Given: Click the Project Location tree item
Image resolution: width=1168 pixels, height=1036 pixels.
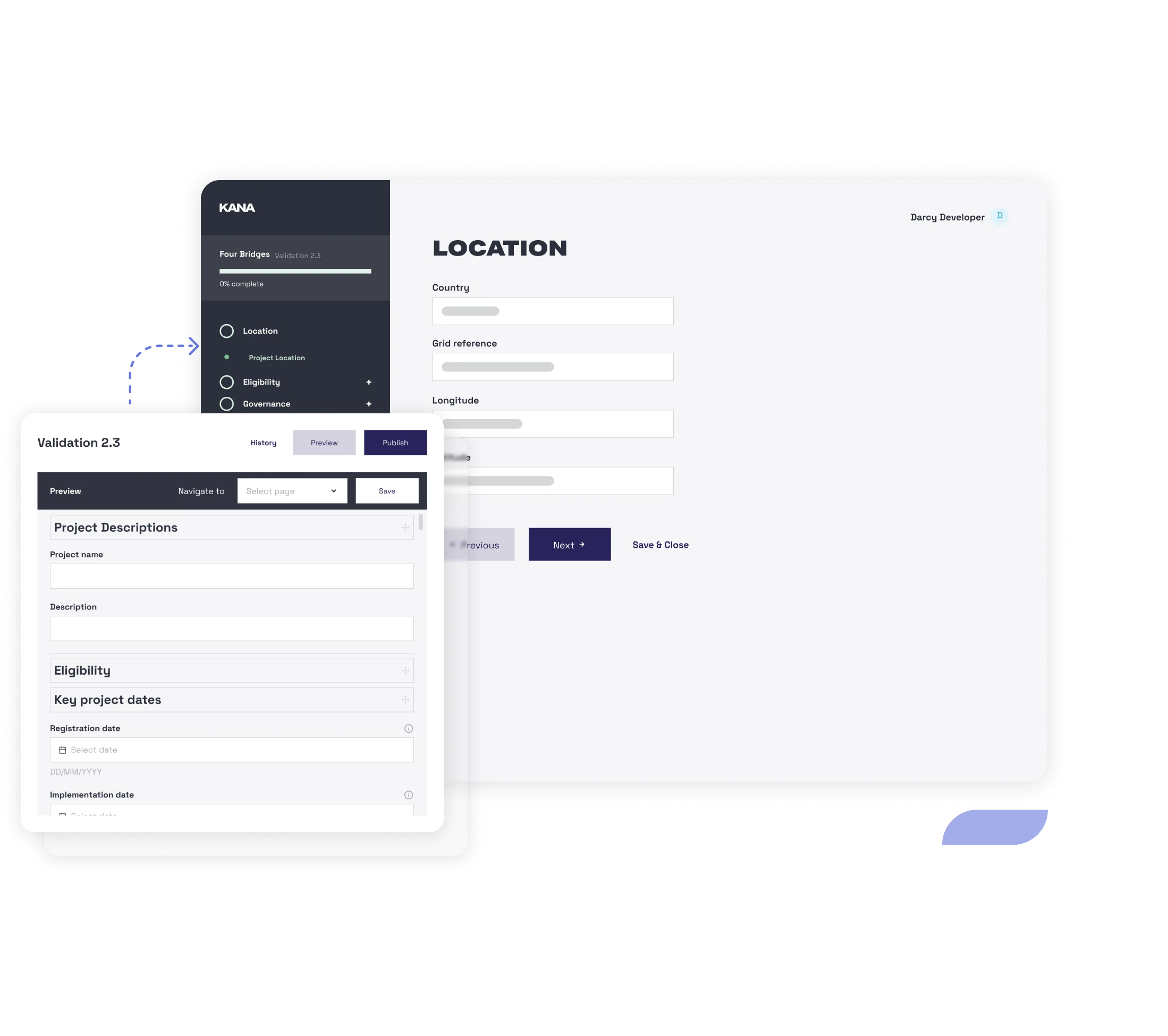Looking at the screenshot, I should [278, 357].
